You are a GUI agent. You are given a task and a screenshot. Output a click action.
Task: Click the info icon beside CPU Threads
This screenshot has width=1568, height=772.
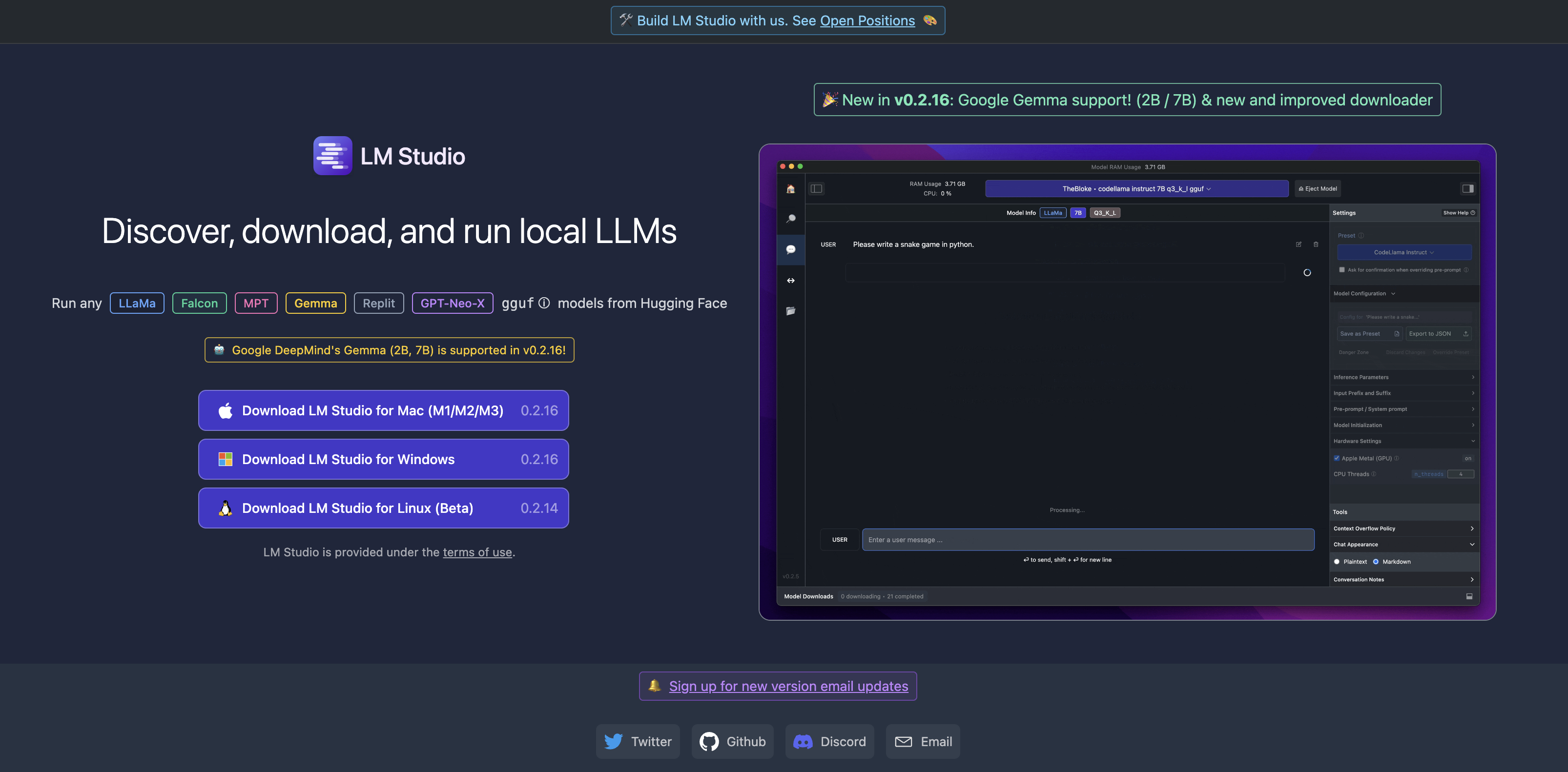(x=1374, y=474)
